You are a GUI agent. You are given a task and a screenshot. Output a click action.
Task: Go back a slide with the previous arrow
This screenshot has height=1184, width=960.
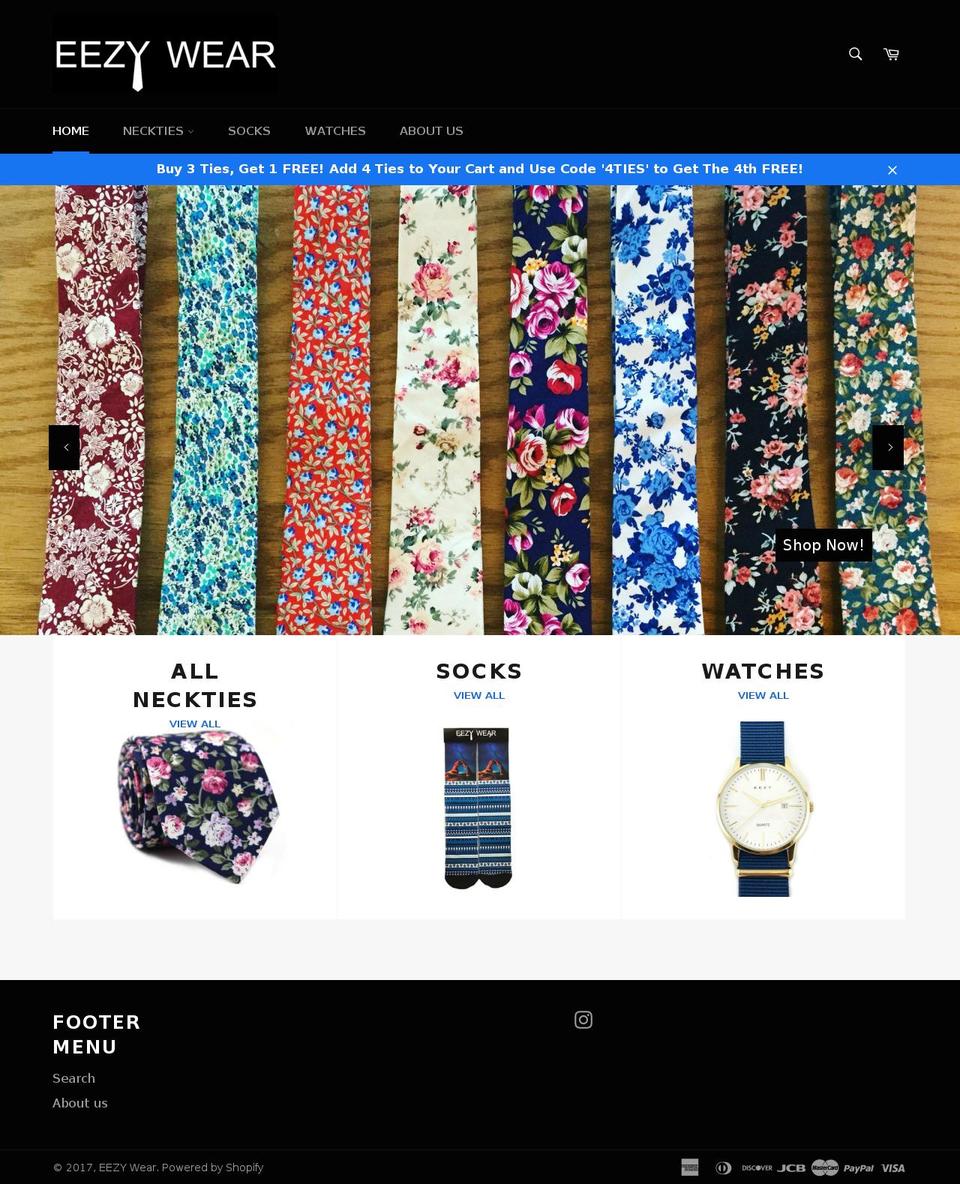[x=65, y=447]
